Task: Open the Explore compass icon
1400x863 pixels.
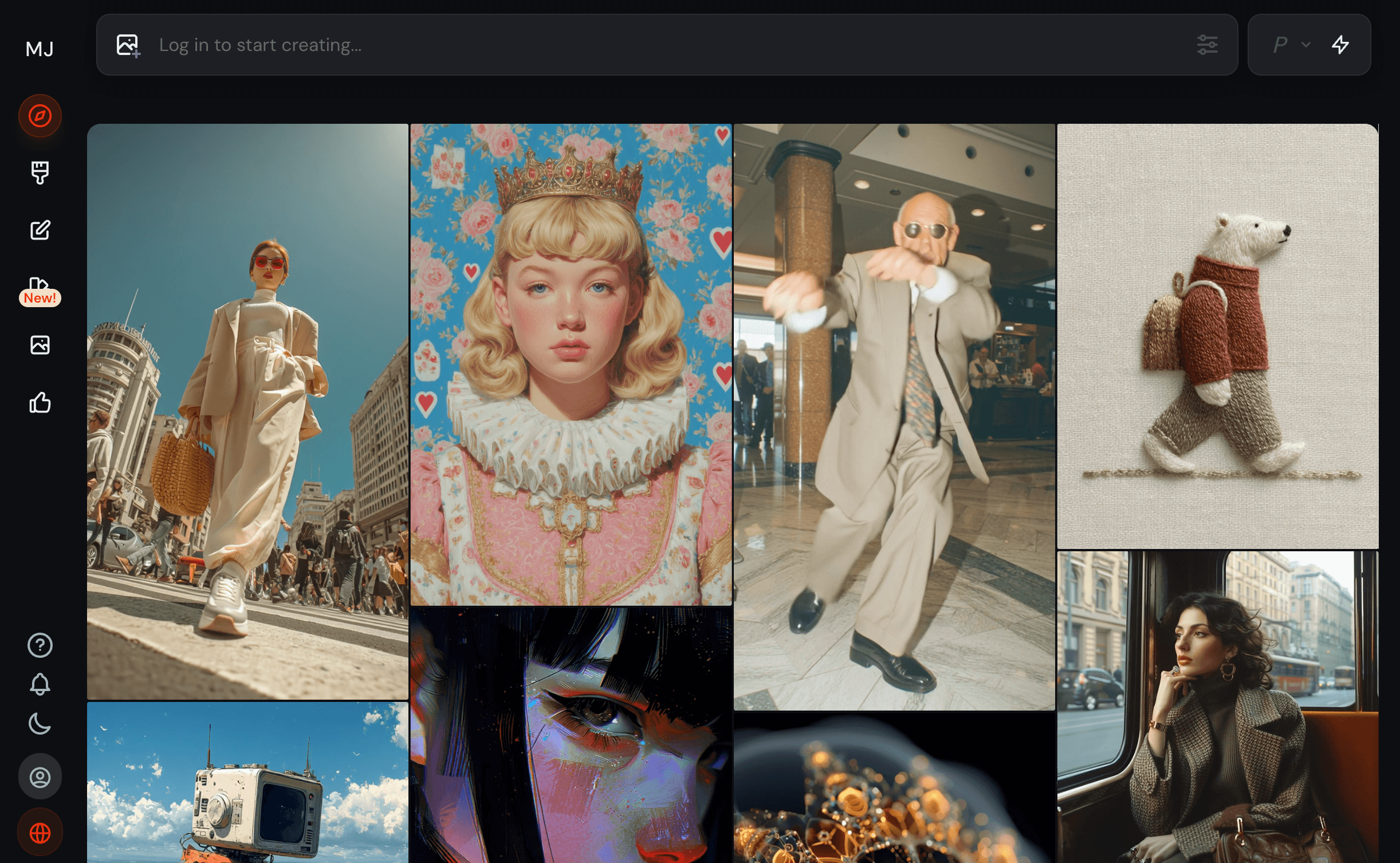Action: [x=40, y=116]
